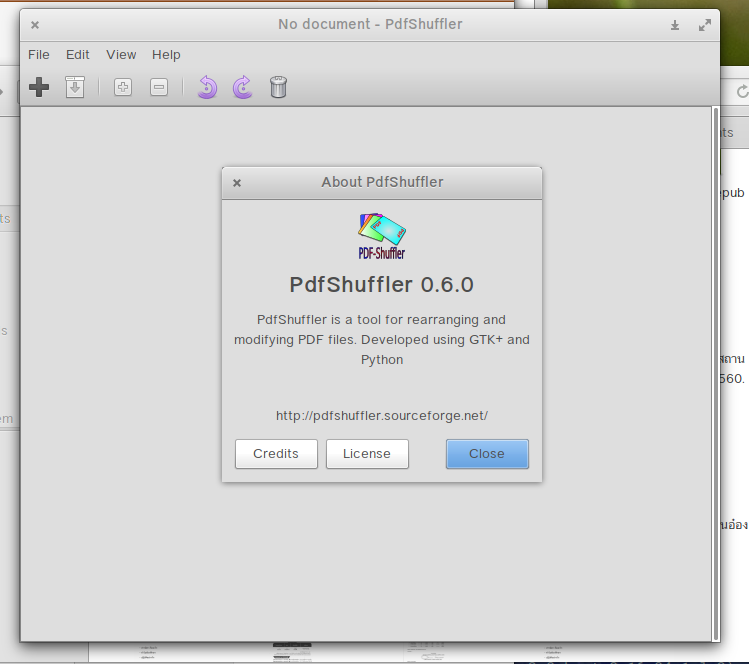Screen dimensions: 749x664
Task: Click the PDF-Shuffler logo image
Action: click(x=382, y=236)
